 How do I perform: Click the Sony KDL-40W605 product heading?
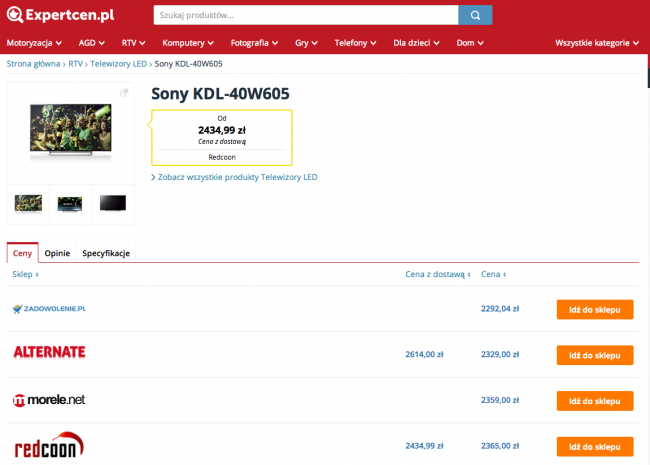220,94
